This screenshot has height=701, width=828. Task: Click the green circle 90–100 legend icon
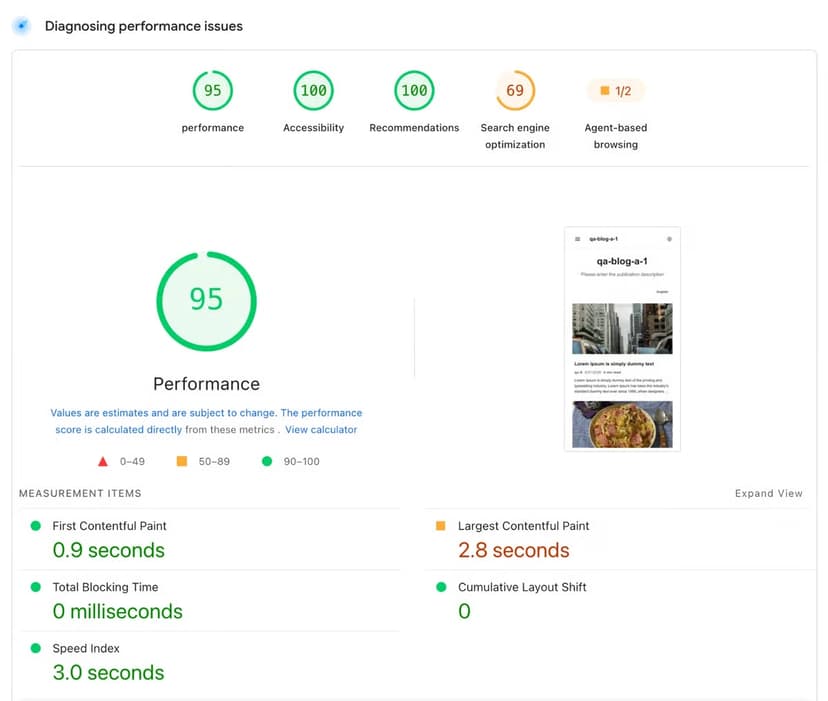pos(267,461)
